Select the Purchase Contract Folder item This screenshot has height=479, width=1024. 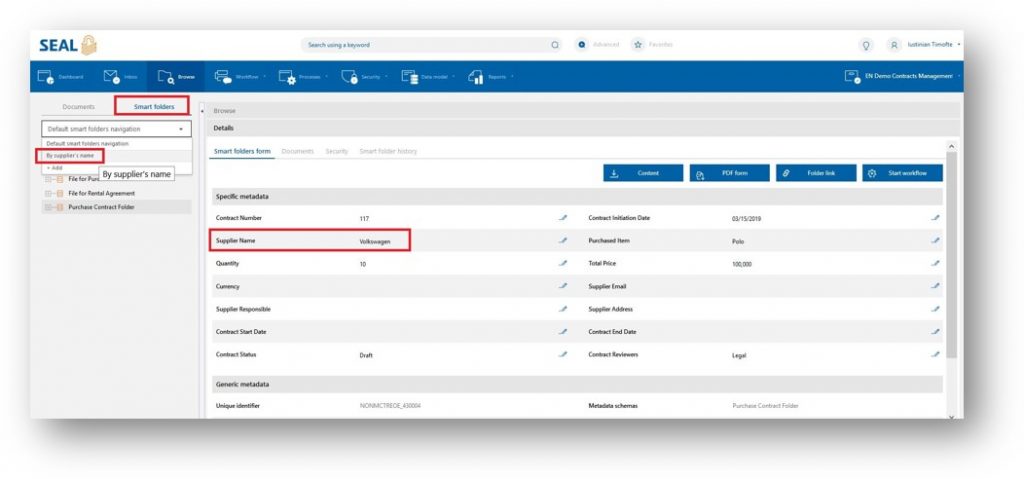(101, 207)
